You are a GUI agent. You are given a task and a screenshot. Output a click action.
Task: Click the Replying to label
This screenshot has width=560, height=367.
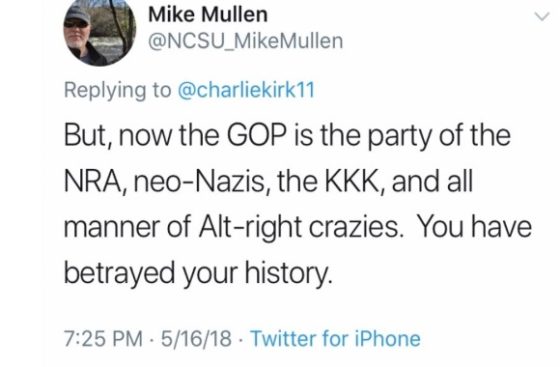118,91
